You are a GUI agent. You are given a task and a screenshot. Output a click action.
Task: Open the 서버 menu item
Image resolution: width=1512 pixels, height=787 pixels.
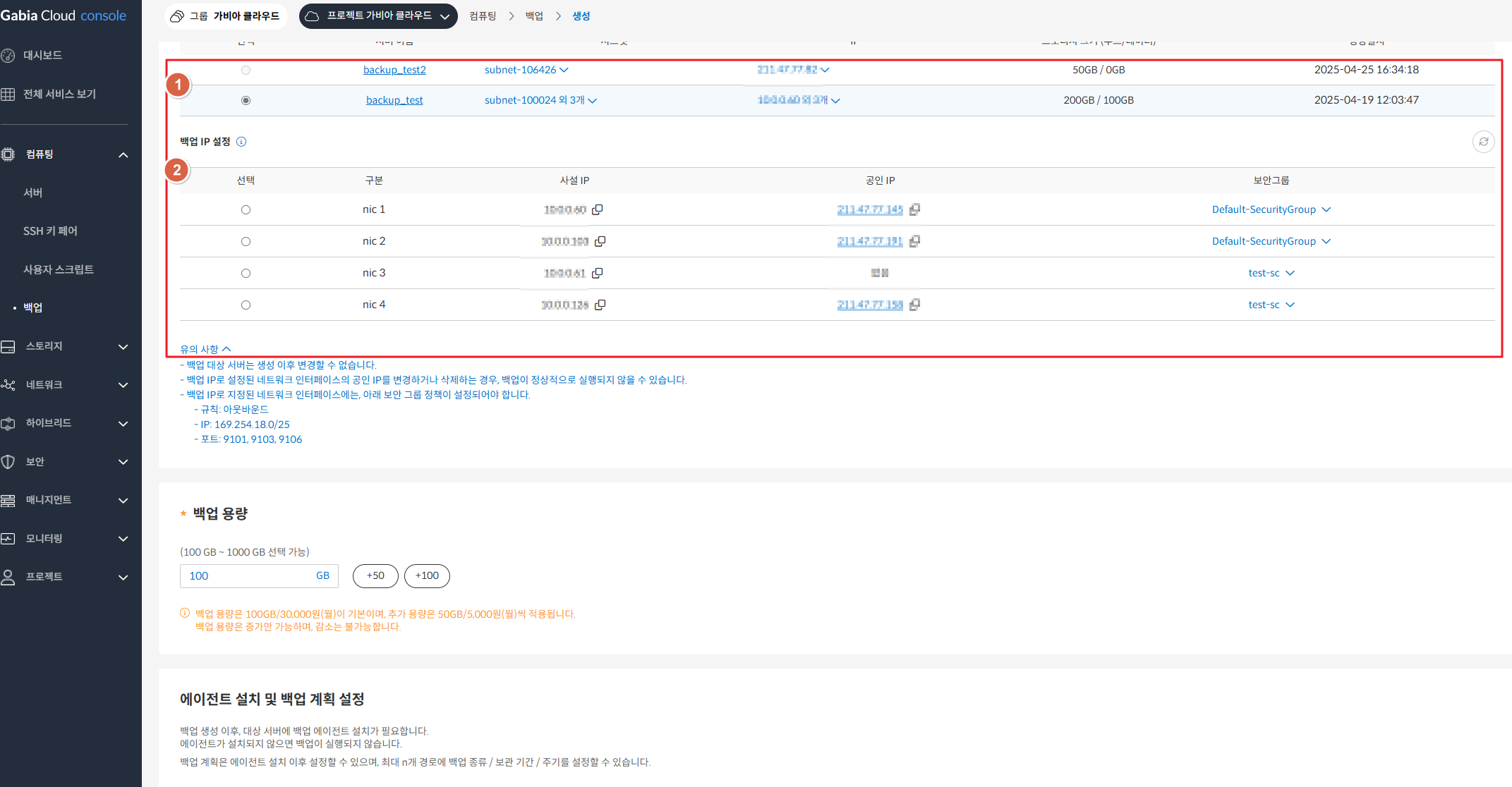pyautogui.click(x=33, y=193)
